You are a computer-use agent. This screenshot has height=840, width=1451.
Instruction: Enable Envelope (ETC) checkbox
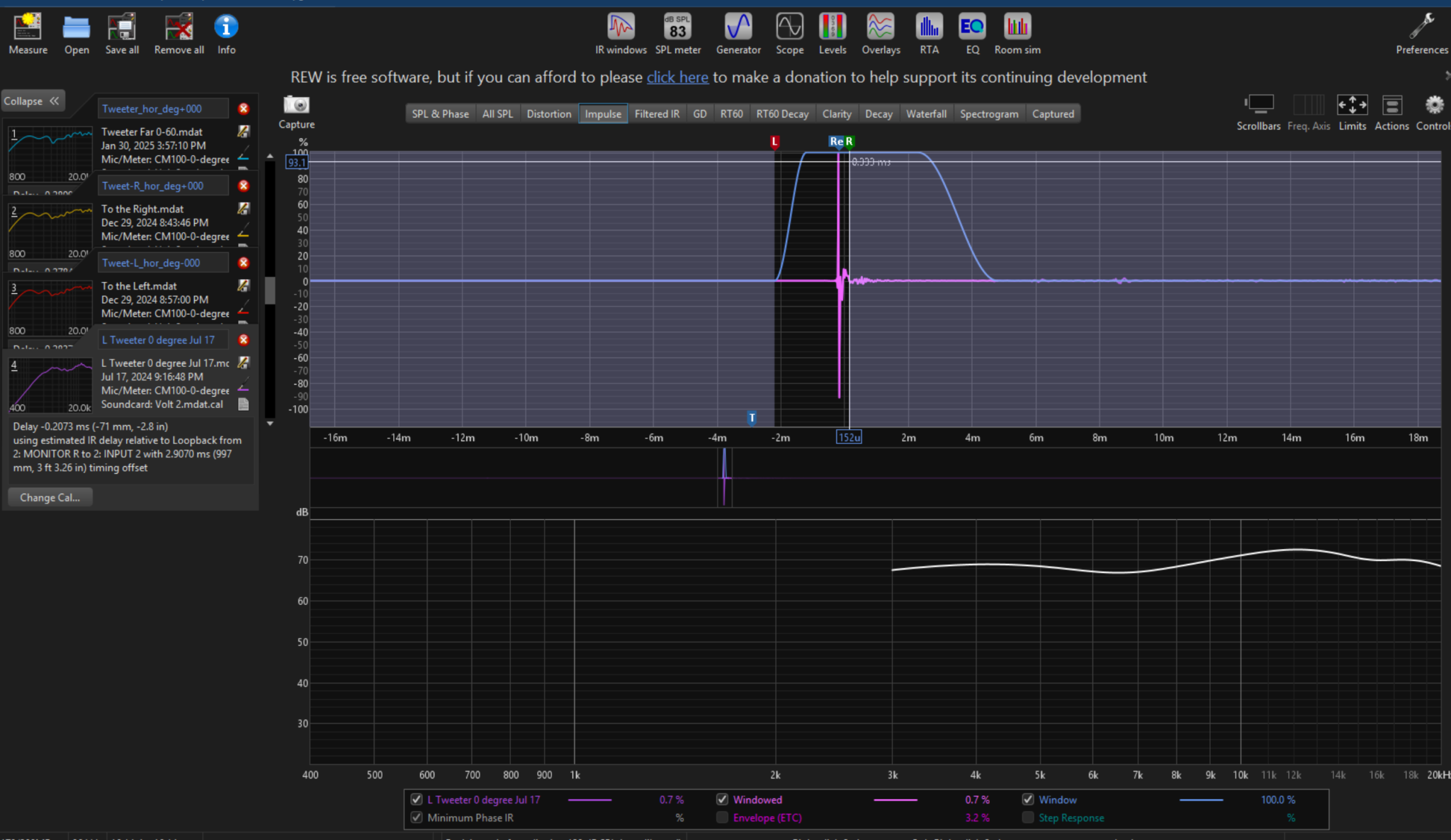722,817
